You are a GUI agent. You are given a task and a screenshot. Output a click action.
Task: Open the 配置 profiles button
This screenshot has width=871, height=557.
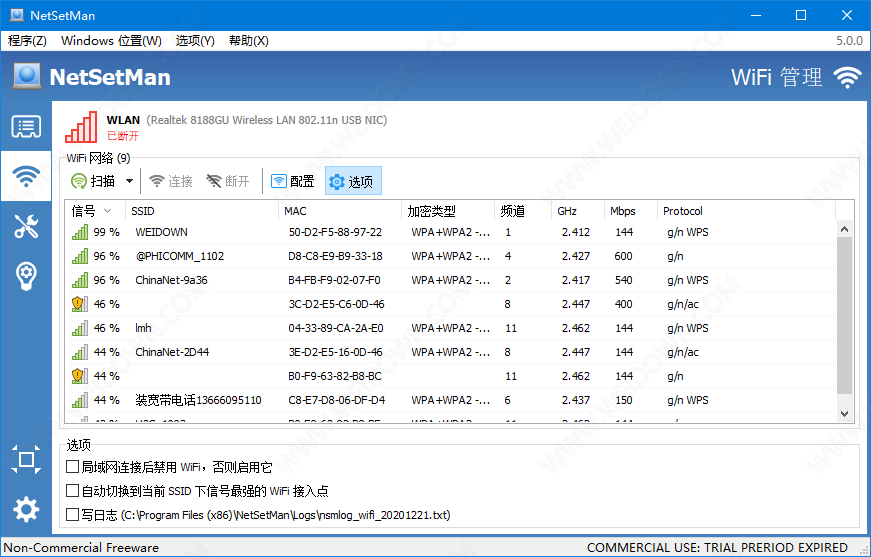point(293,181)
